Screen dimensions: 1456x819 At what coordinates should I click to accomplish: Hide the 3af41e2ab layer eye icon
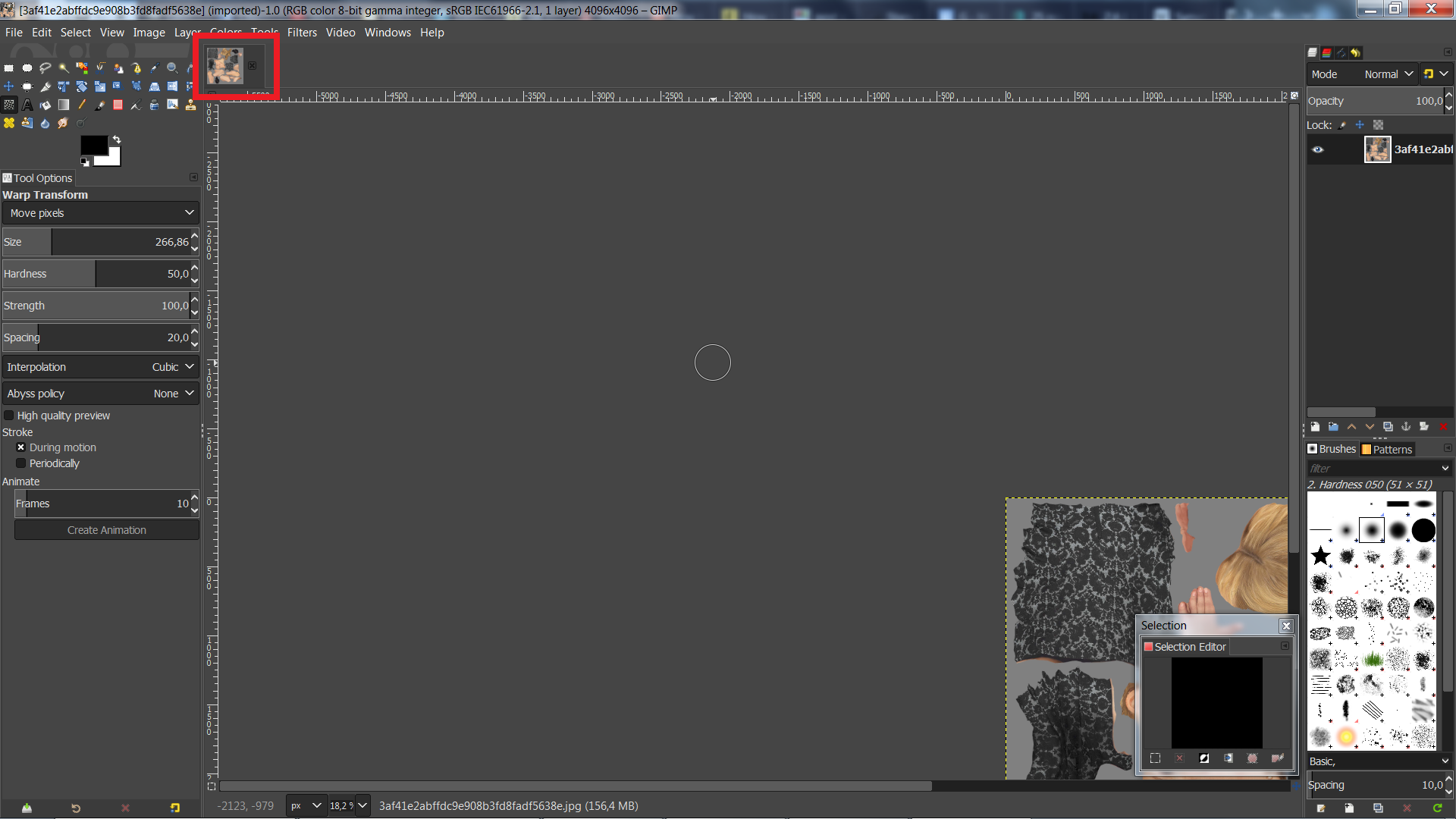point(1318,149)
